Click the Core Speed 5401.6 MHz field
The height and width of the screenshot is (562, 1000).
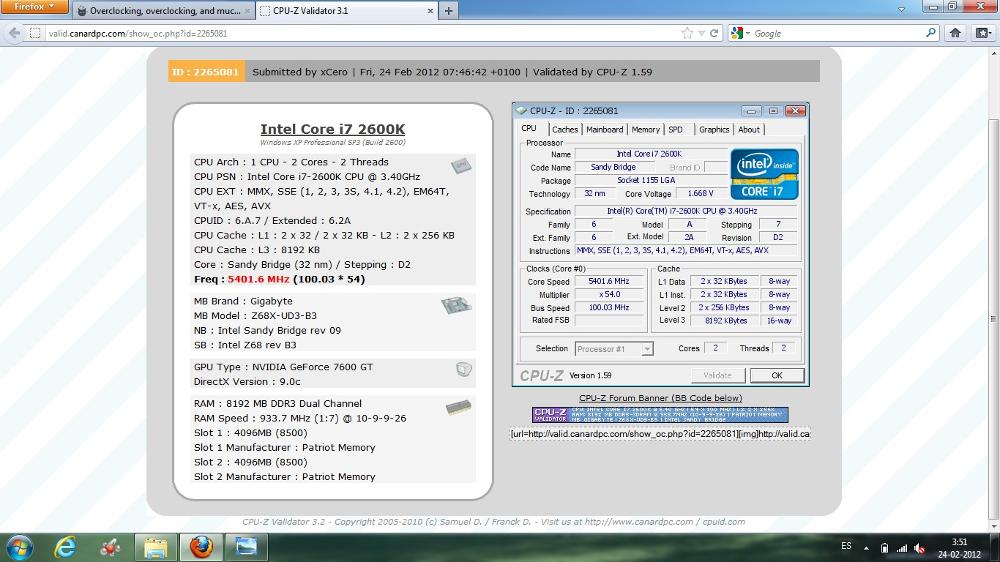click(610, 281)
